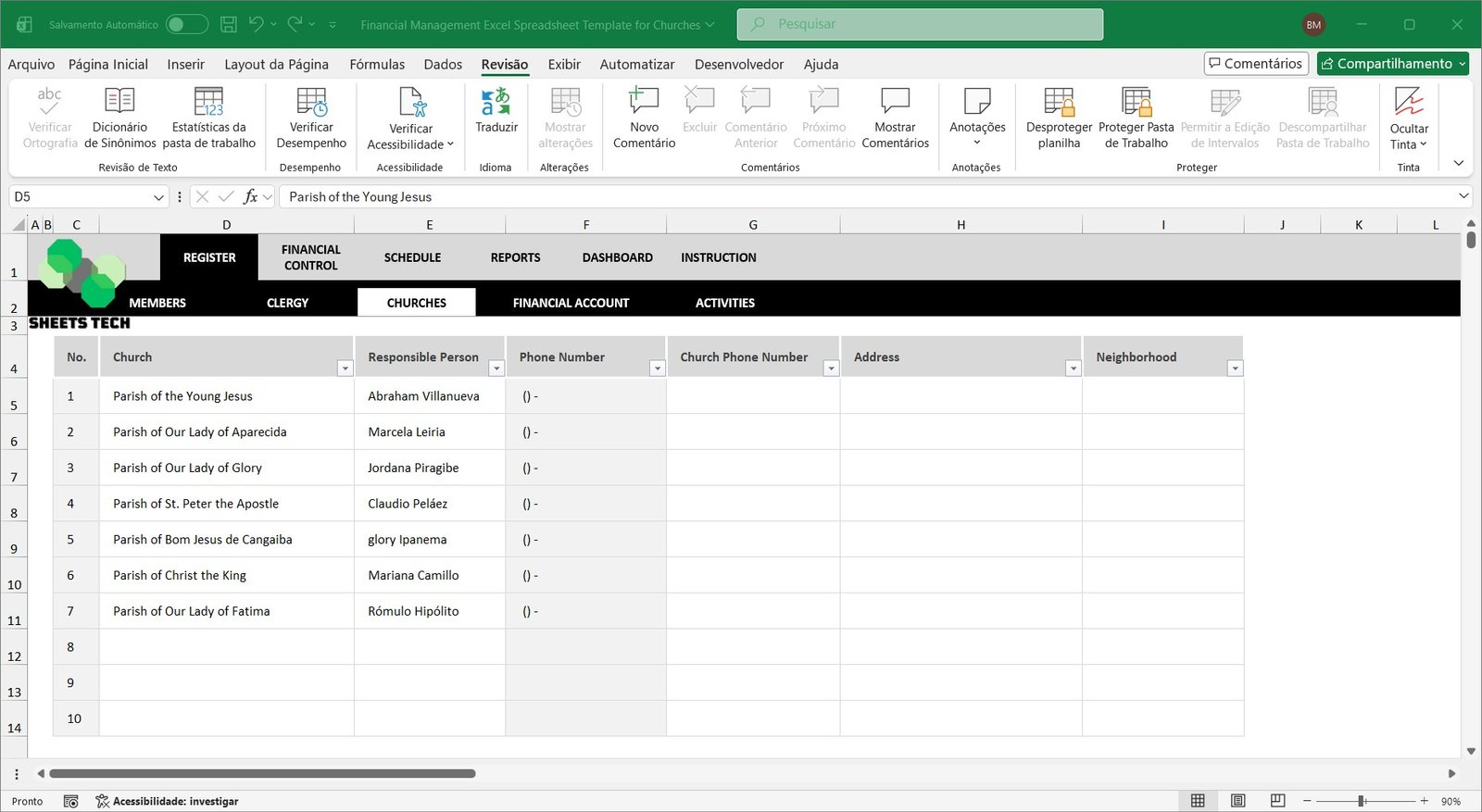Switch to page break preview view
Image resolution: width=1482 pixels, height=812 pixels.
1277,801
